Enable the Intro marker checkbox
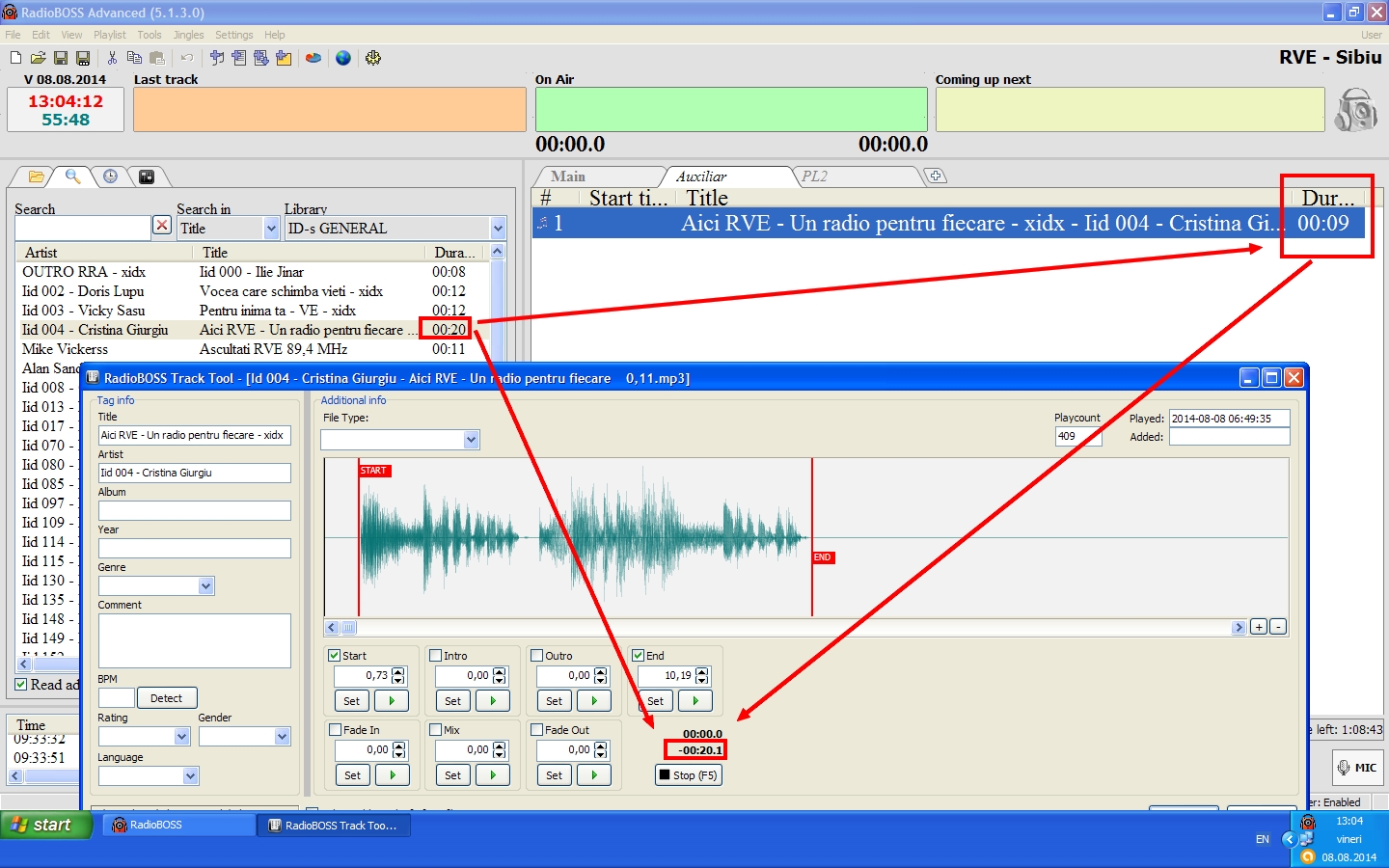This screenshot has width=1389, height=868. click(x=436, y=656)
